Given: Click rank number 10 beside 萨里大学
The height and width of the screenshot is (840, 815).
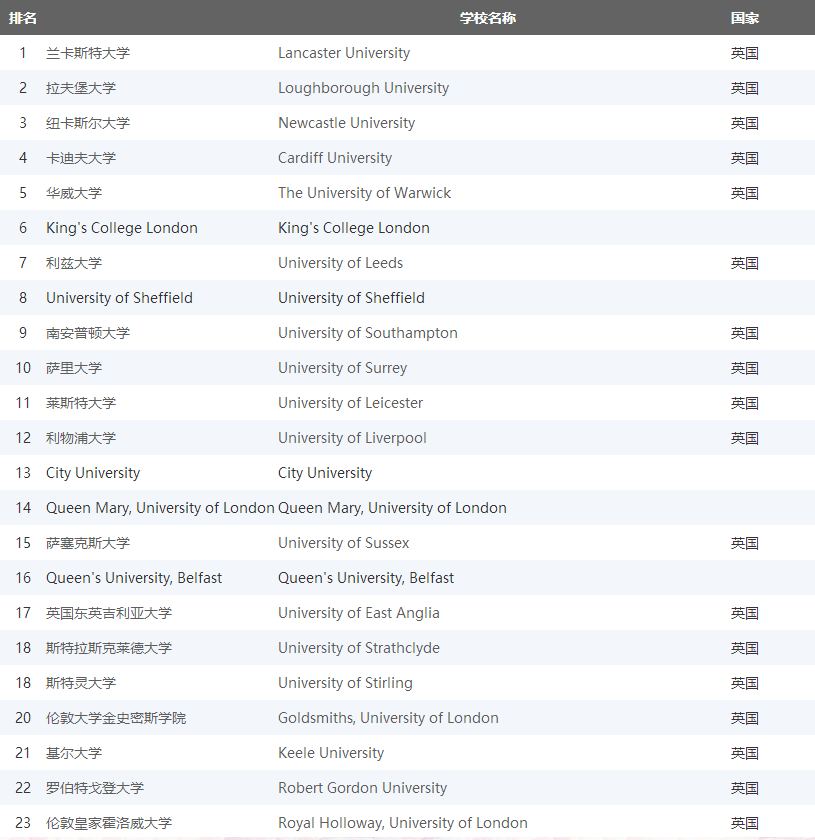Looking at the screenshot, I should pyautogui.click(x=23, y=368).
